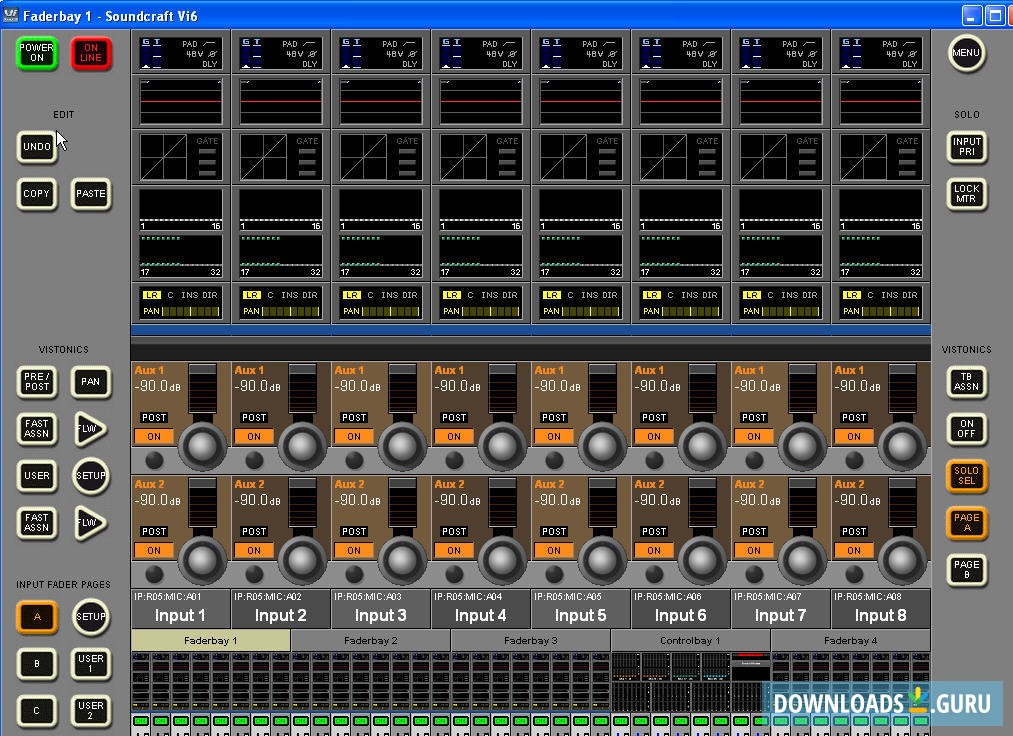This screenshot has height=736, width=1013.
Task: Toggle Aux 2 ON button for Input 3
Action: 354,550
